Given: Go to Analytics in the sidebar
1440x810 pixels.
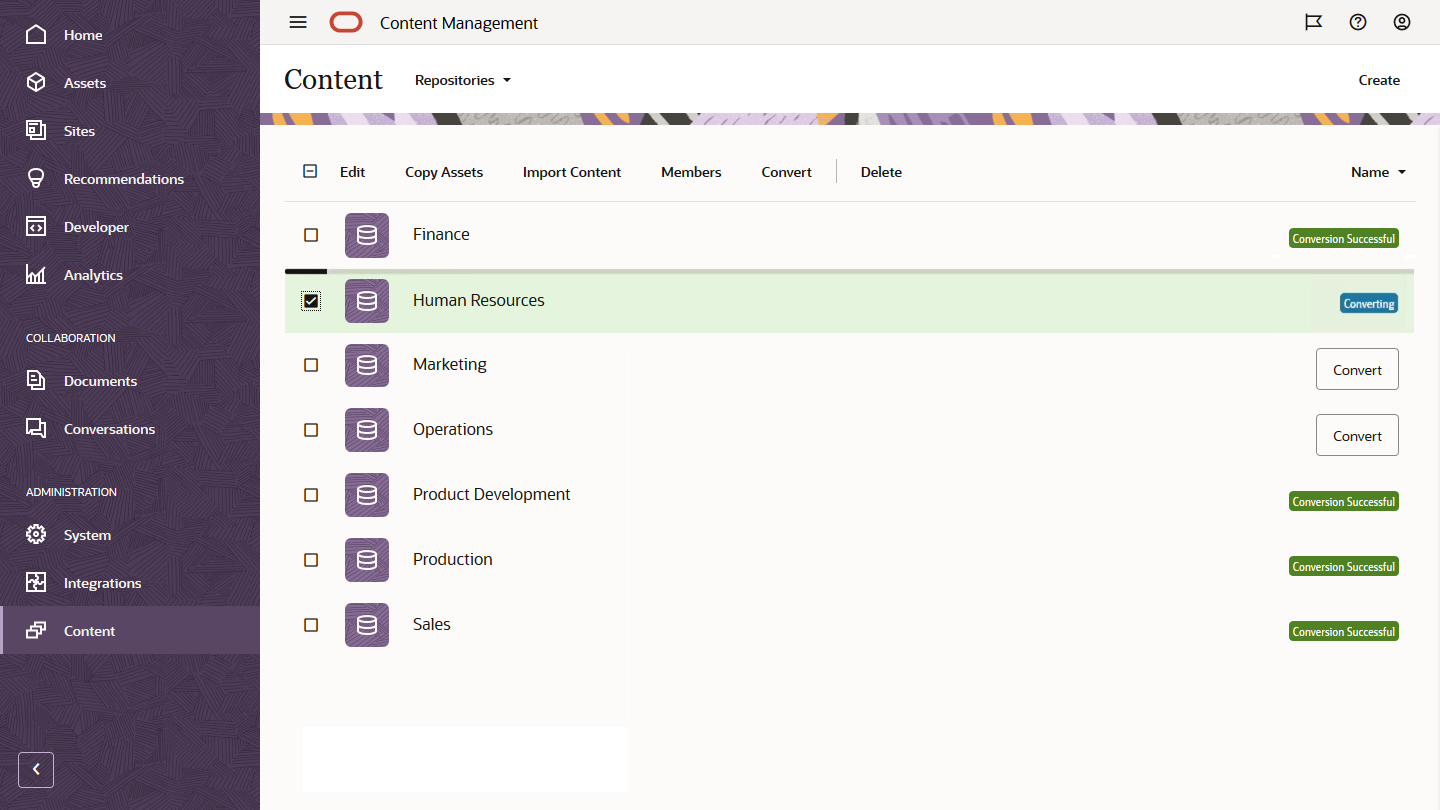Looking at the screenshot, I should tap(93, 275).
